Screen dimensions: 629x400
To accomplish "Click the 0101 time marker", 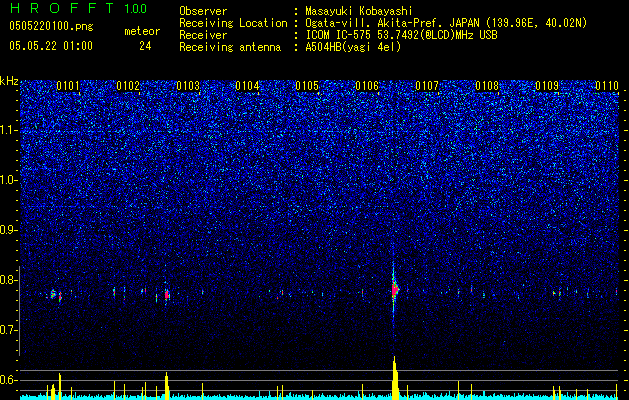I will point(68,86).
